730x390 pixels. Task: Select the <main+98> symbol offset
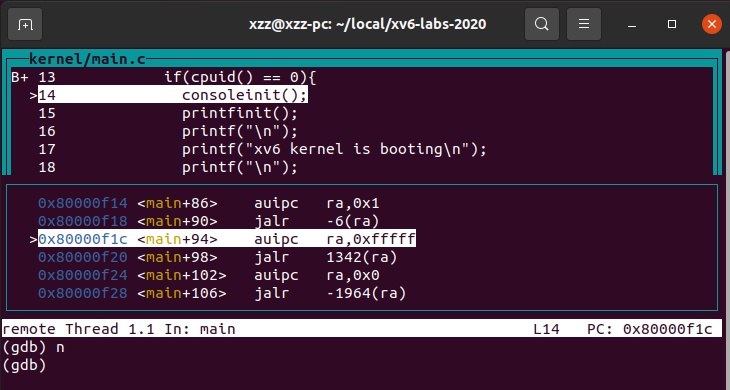tap(177, 257)
